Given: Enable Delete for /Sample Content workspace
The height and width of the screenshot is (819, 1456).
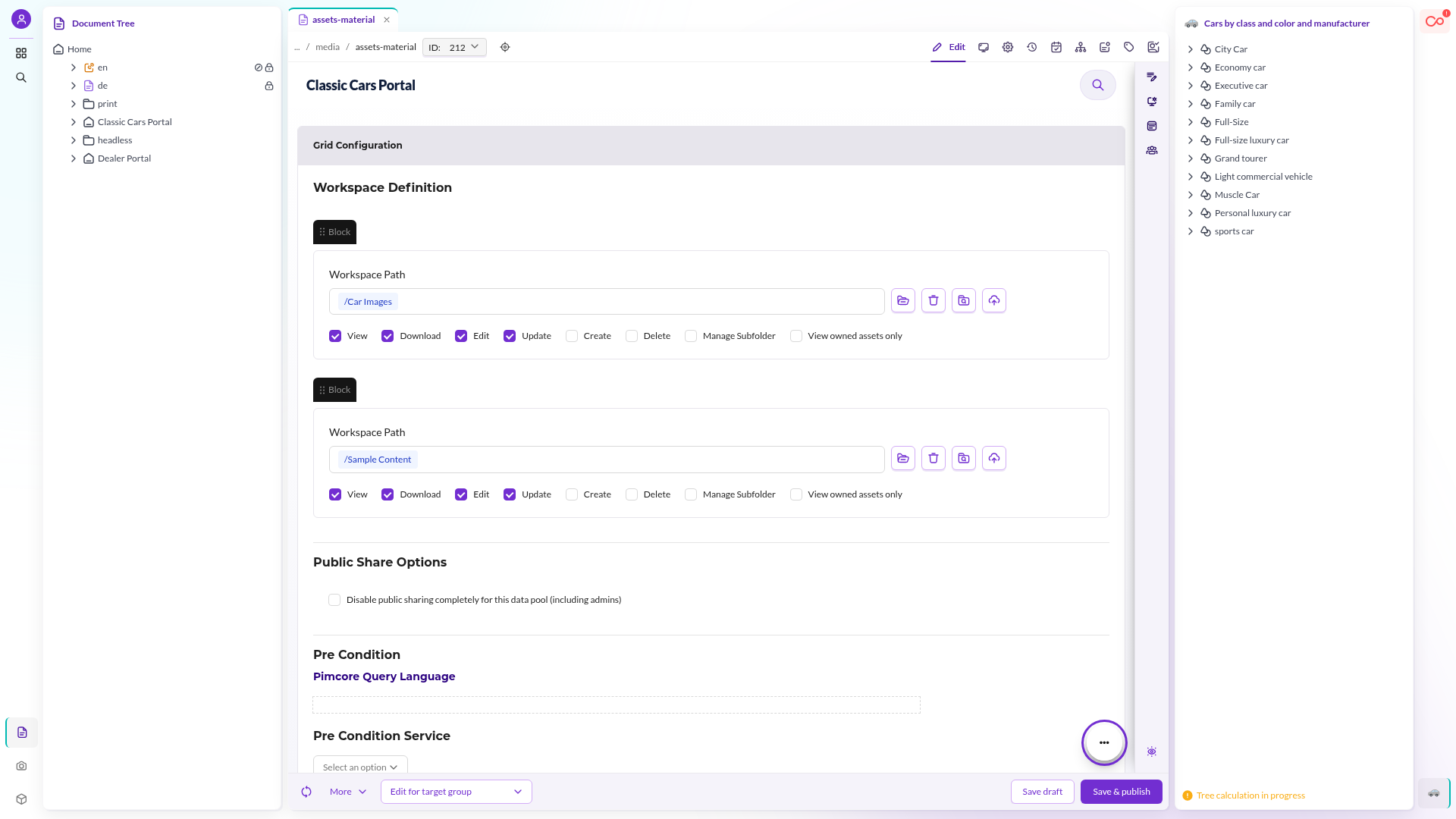Looking at the screenshot, I should click(x=632, y=494).
